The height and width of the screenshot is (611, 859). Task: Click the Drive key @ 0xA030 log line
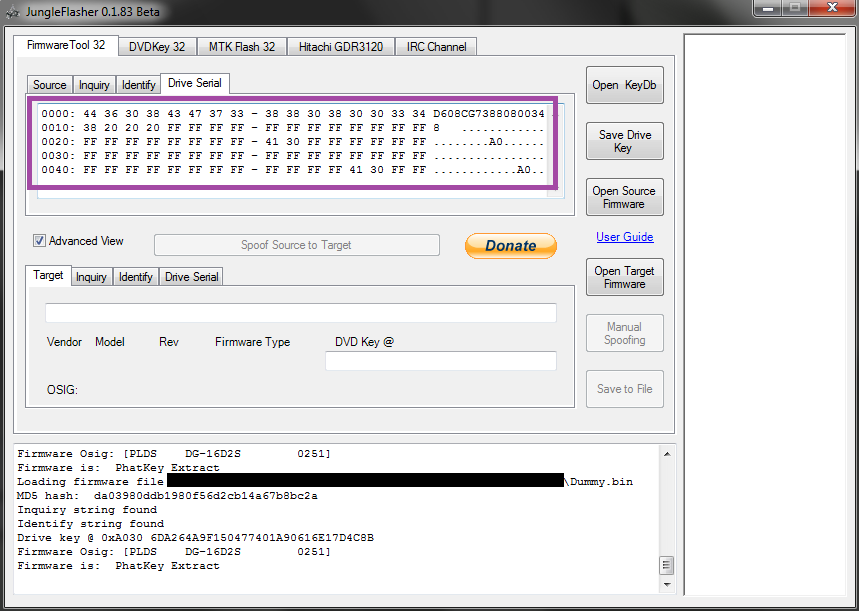tap(195, 538)
